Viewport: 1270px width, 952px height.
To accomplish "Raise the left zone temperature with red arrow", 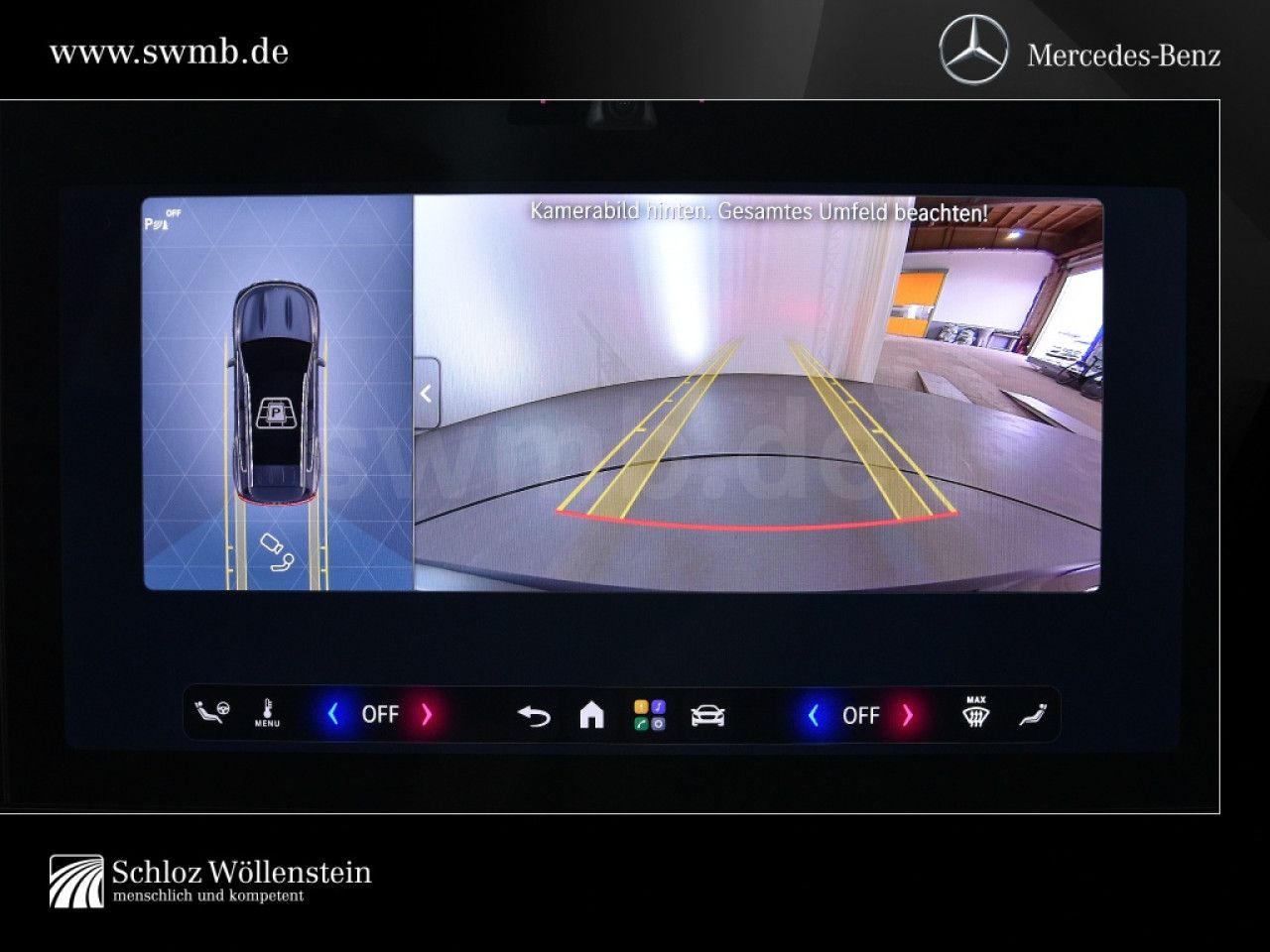I will tap(427, 714).
